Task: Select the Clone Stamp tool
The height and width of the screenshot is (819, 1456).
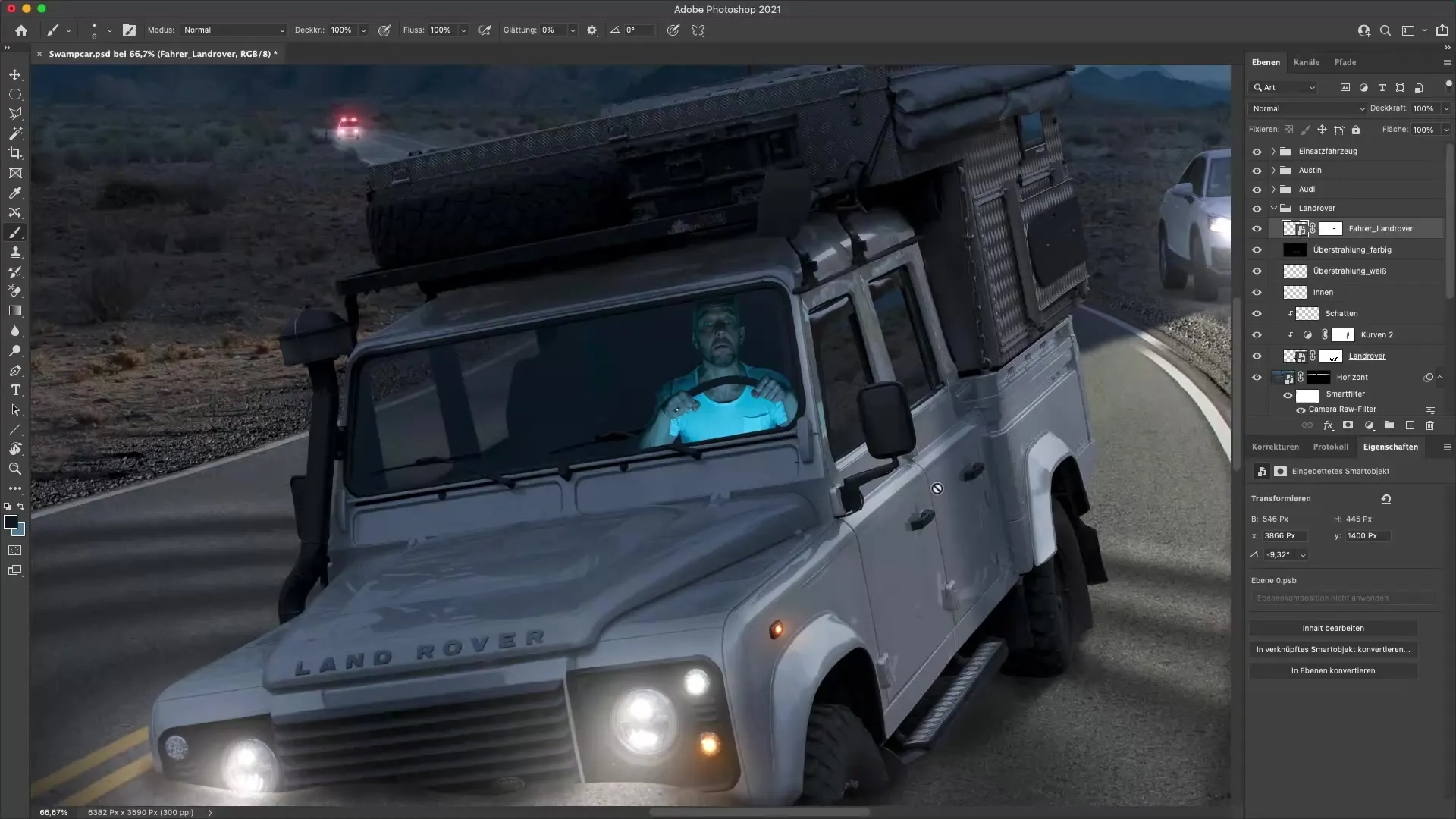Action: pyautogui.click(x=15, y=253)
